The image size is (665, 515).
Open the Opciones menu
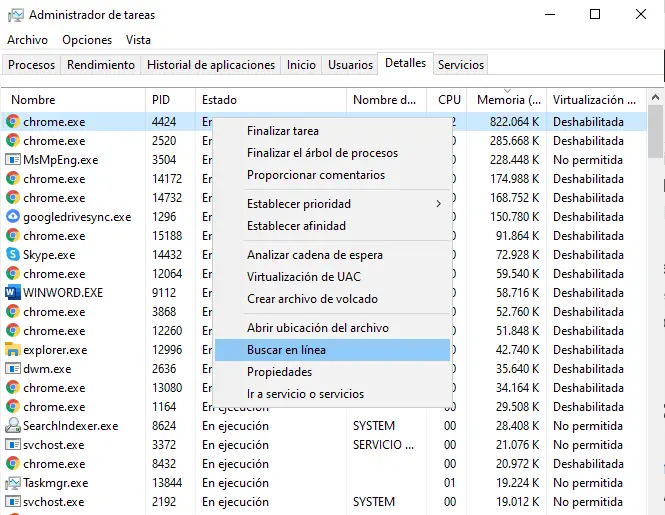pos(87,40)
